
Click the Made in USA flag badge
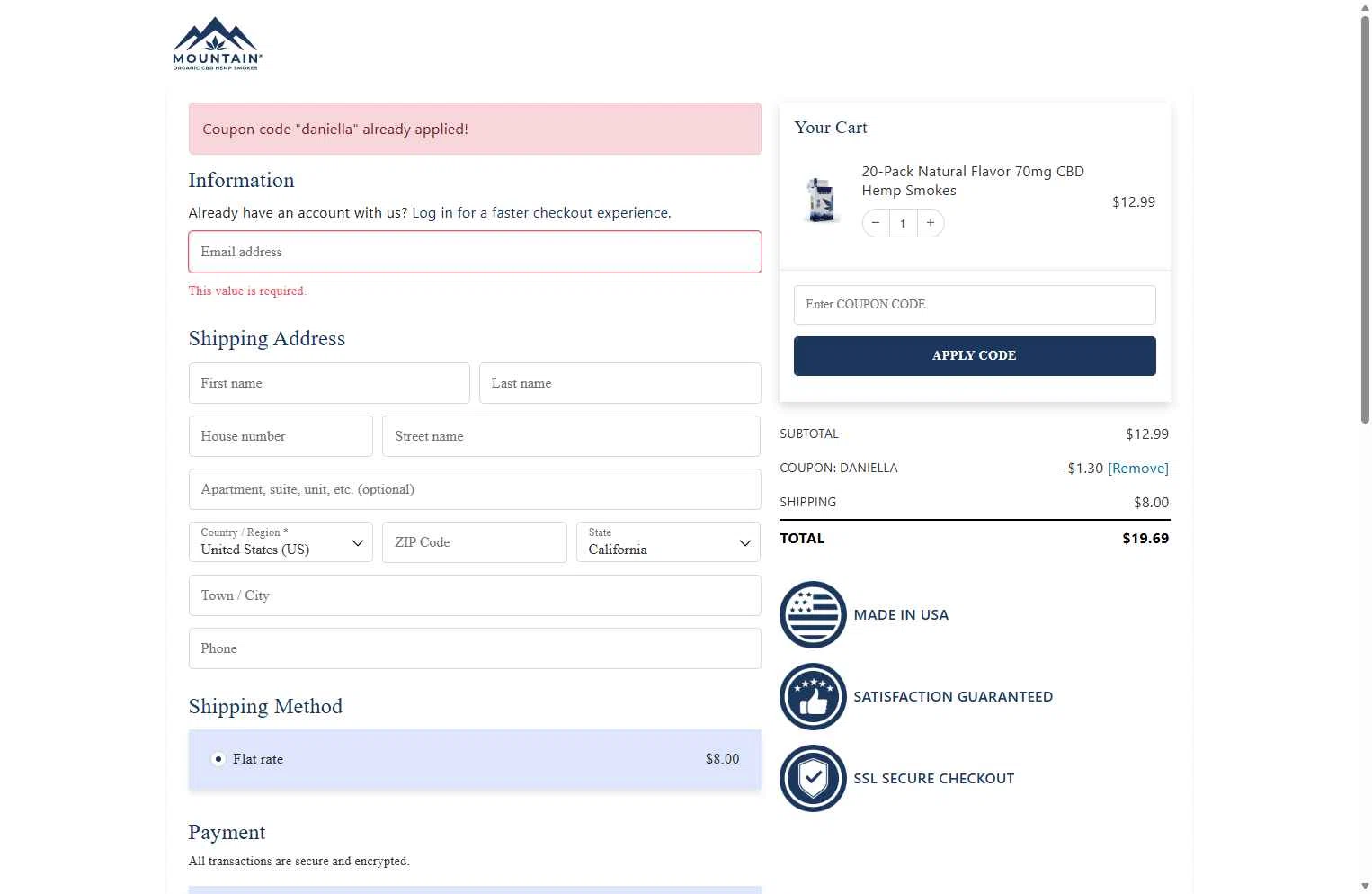(x=813, y=614)
